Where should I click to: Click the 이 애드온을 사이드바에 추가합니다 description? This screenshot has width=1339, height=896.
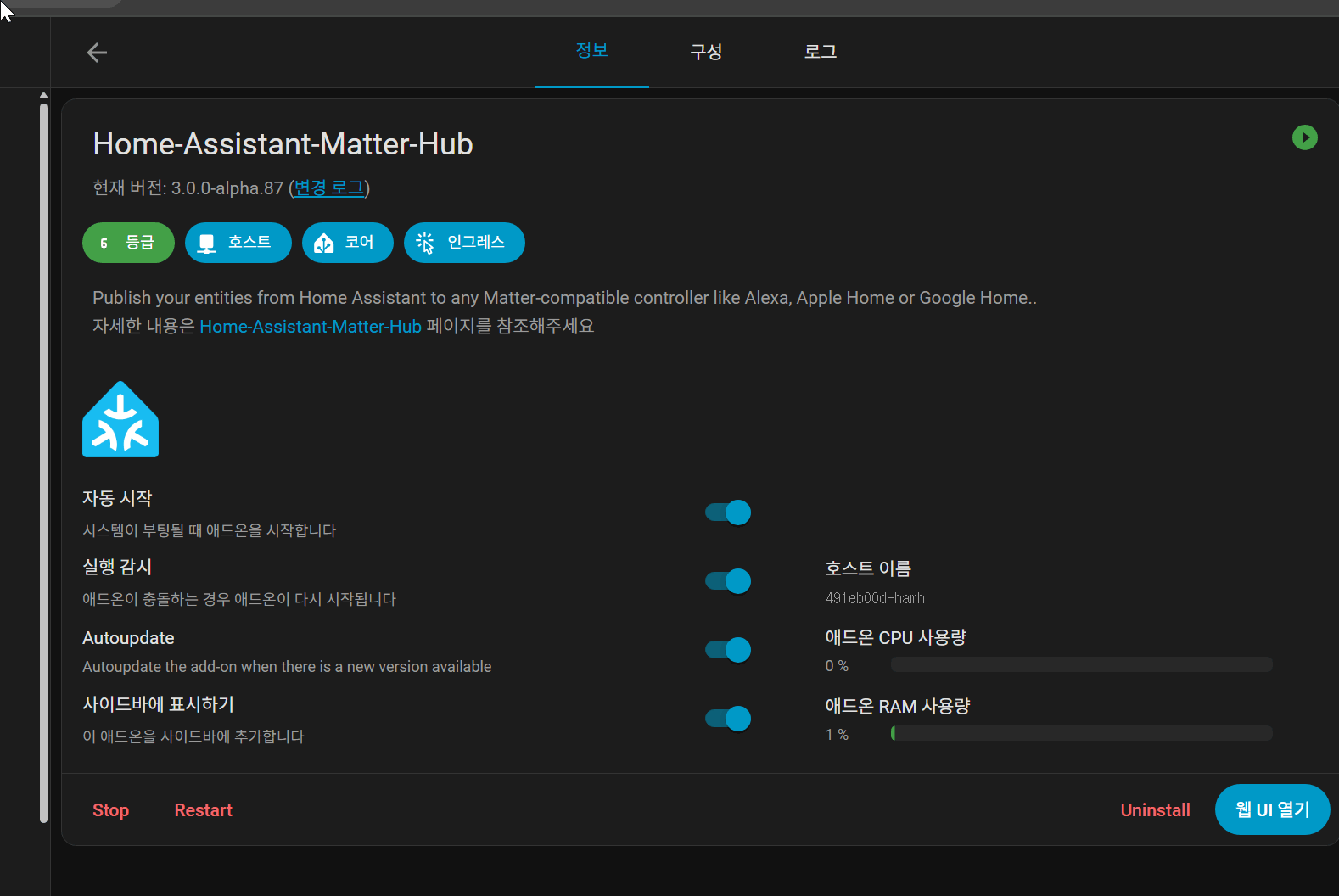click(193, 736)
